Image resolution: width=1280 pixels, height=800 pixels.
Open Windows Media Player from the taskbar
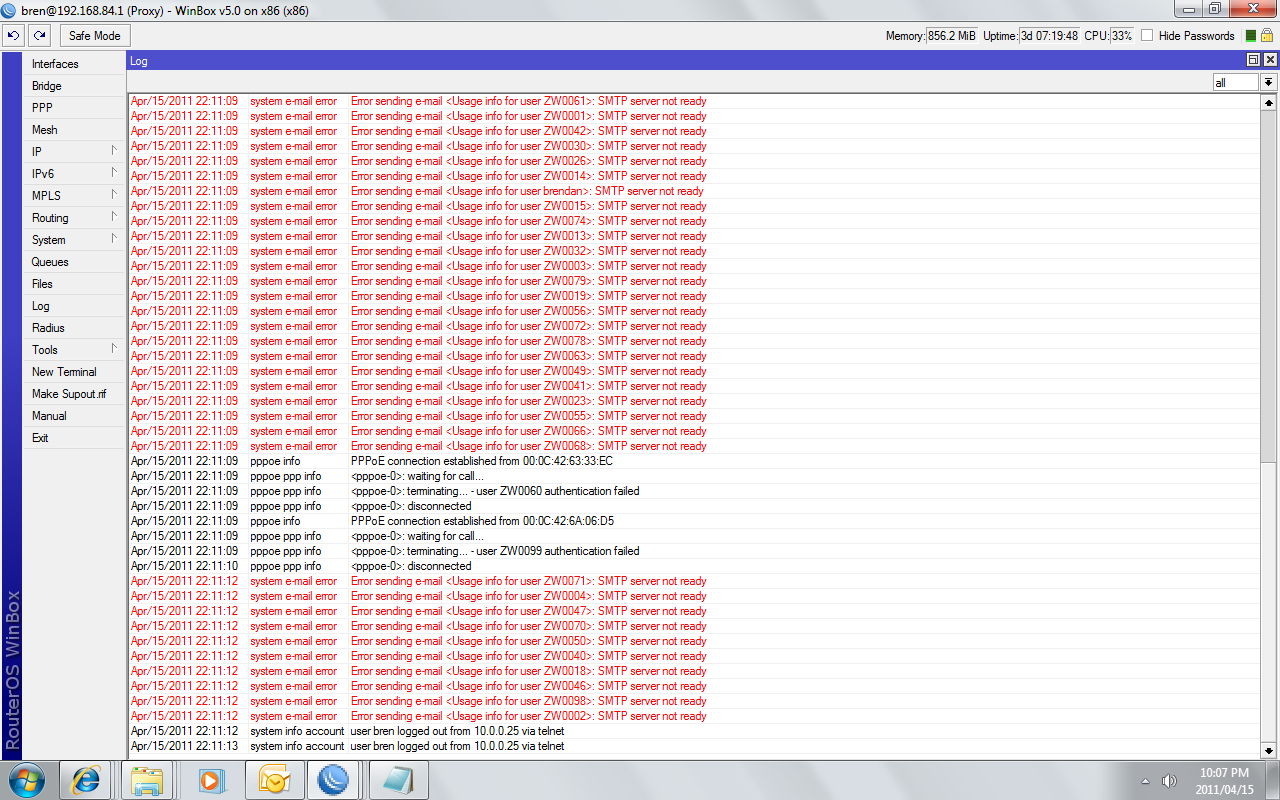[x=211, y=780]
